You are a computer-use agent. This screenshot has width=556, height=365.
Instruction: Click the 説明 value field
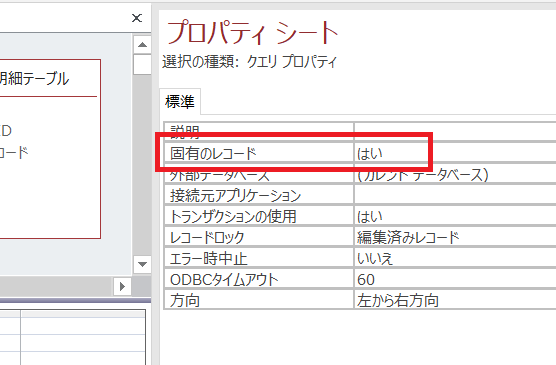(455, 132)
